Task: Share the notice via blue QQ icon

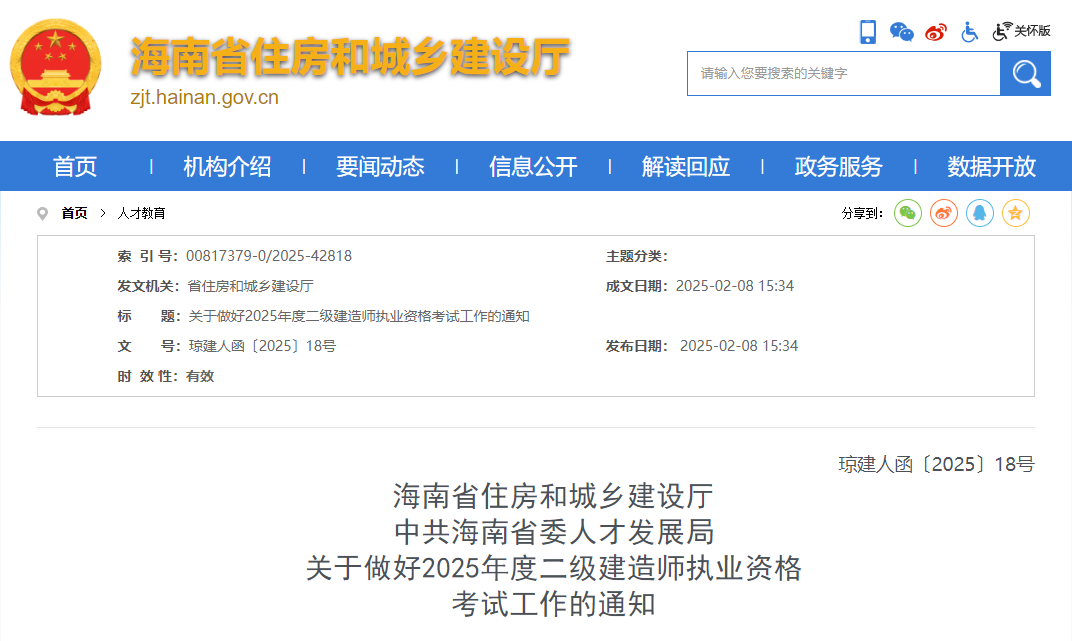Action: 979,213
